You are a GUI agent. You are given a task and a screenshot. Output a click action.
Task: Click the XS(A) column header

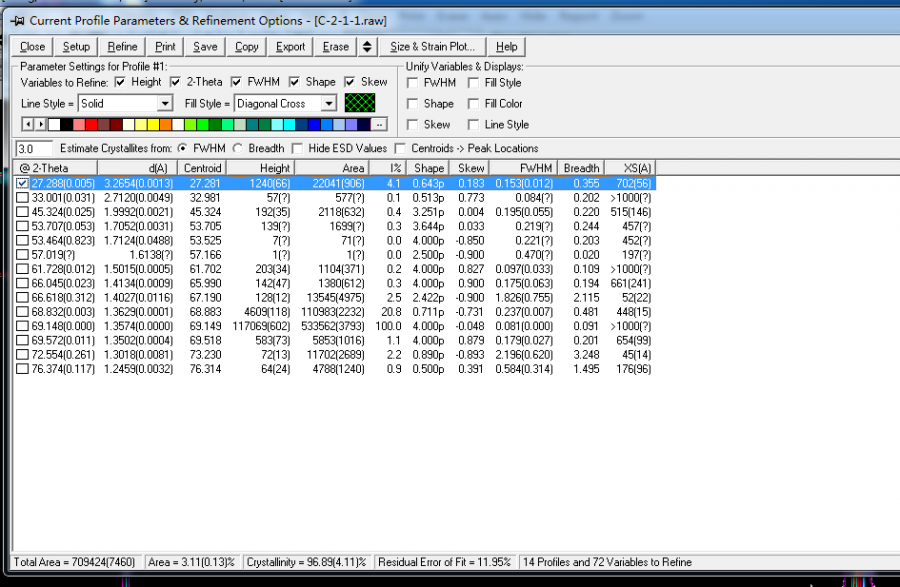(630, 168)
